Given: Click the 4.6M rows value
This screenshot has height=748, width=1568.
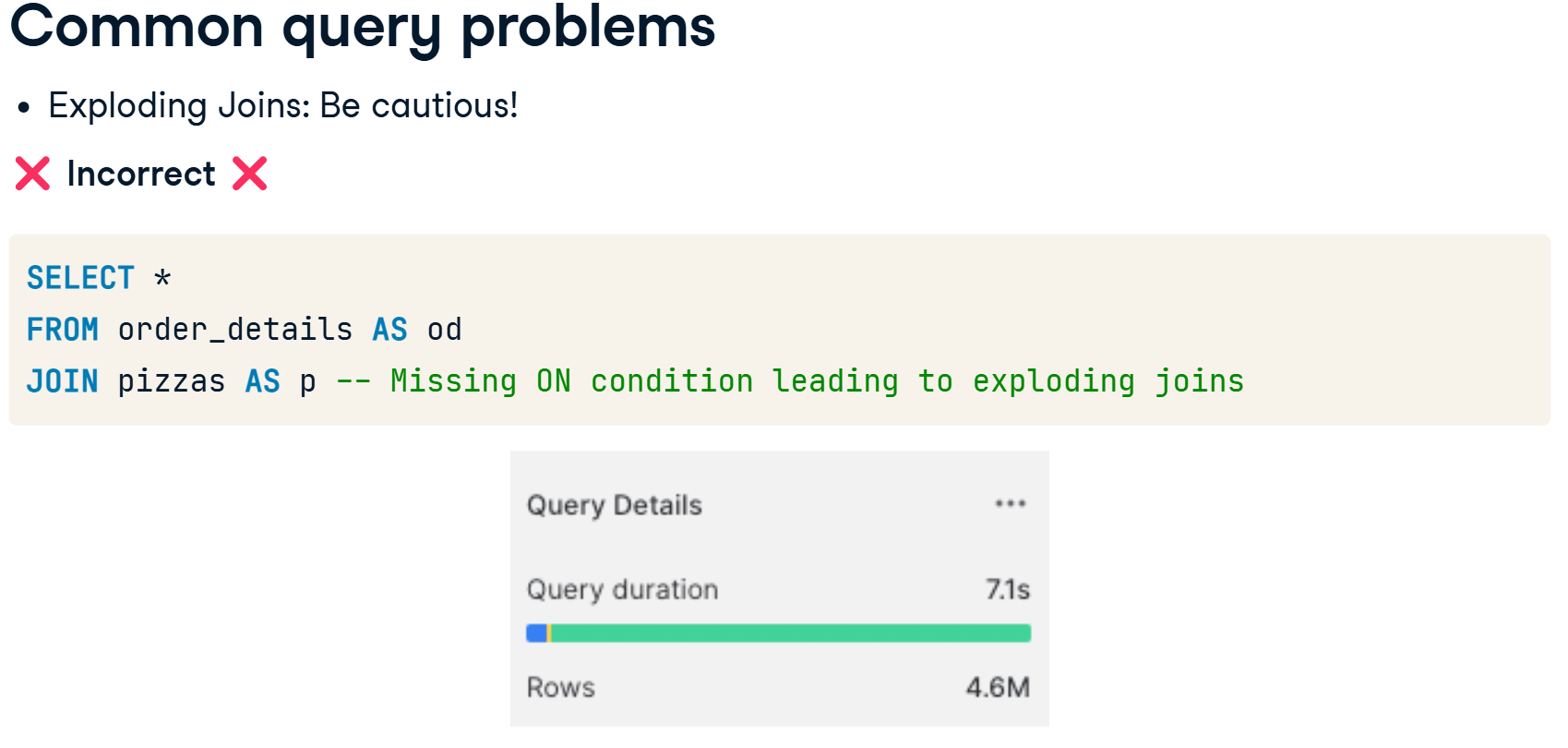Looking at the screenshot, I should tap(998, 687).
